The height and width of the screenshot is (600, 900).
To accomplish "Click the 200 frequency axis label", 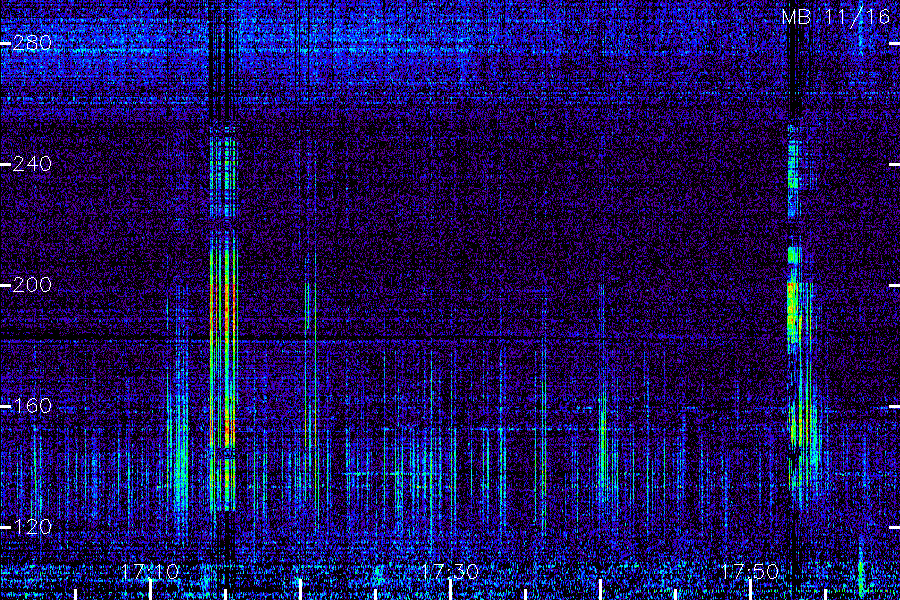I will (x=32, y=285).
